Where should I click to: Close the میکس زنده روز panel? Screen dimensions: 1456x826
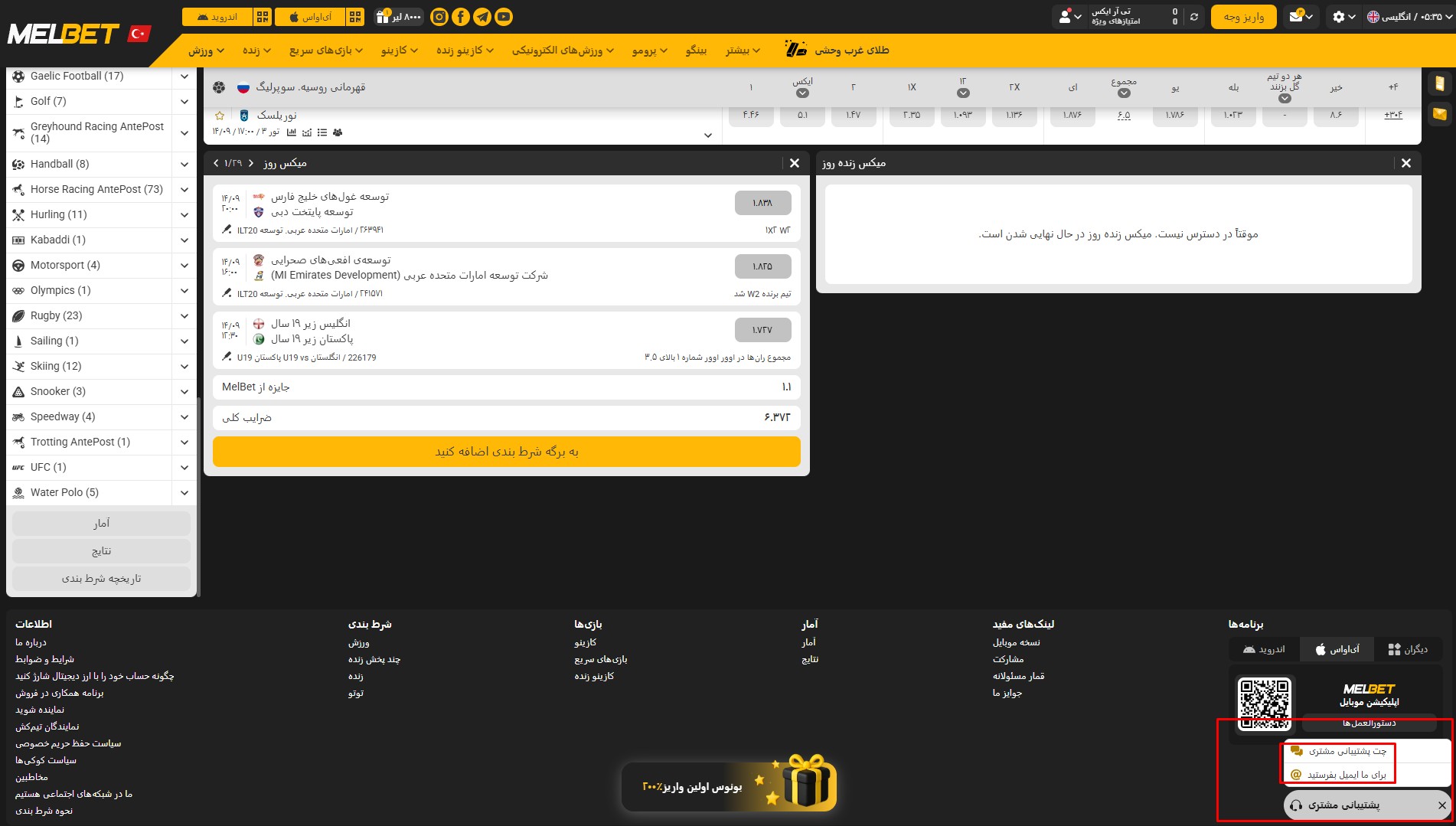pyautogui.click(x=1406, y=163)
